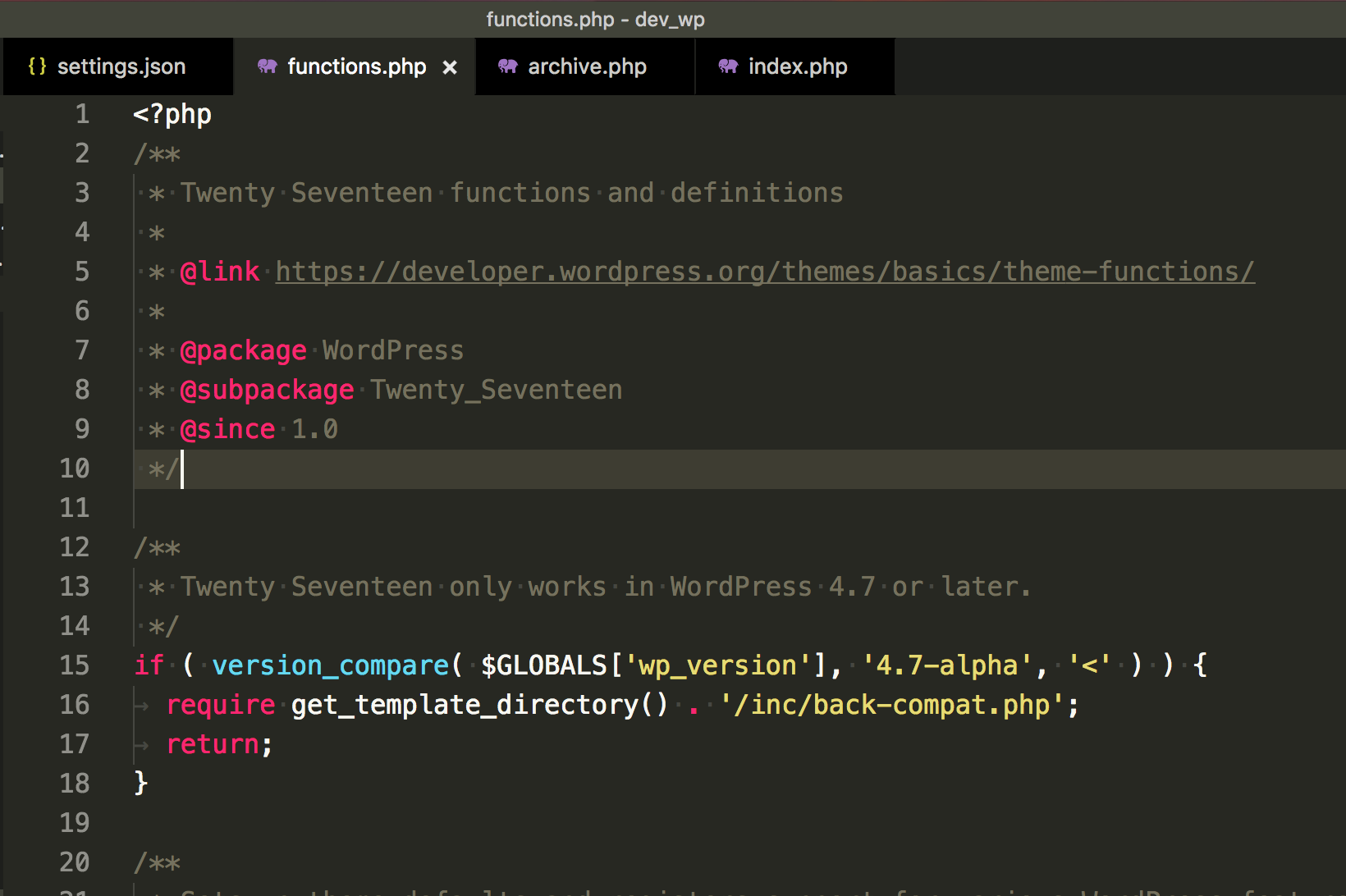The width and height of the screenshot is (1346, 896).
Task: Click the @package annotation on line 7
Action: coord(243,350)
